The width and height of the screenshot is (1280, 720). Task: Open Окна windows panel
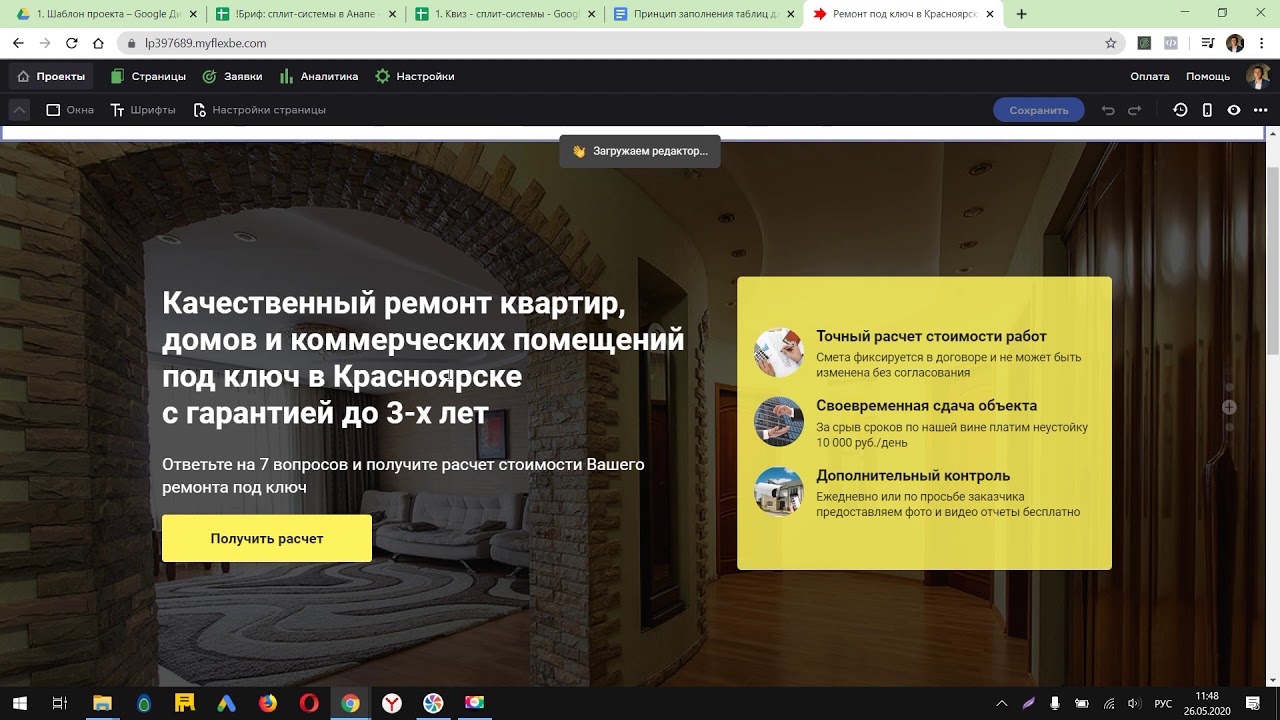pos(70,110)
